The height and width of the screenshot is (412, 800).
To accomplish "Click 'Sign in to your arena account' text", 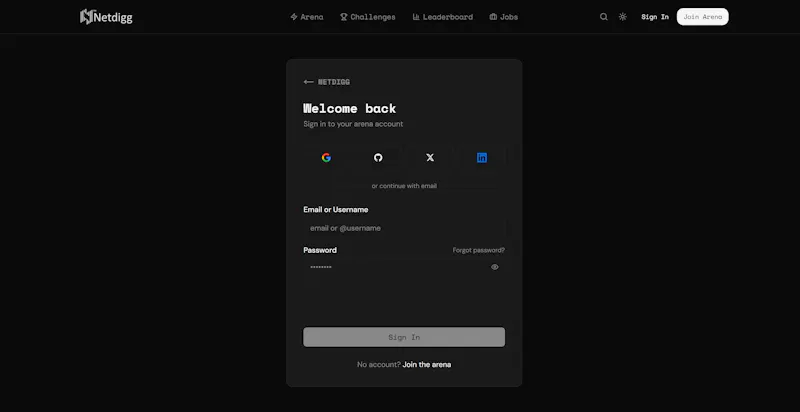I will (353, 124).
